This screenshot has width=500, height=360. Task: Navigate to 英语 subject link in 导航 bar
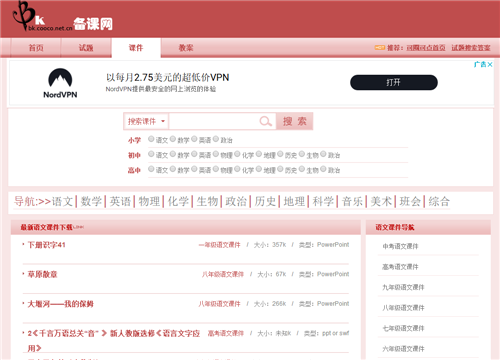click(x=120, y=201)
